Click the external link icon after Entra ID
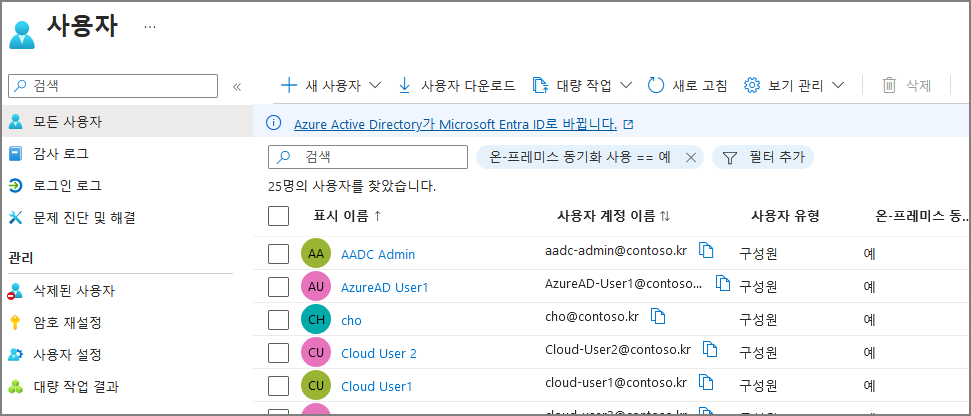This screenshot has width=971, height=416. point(628,124)
